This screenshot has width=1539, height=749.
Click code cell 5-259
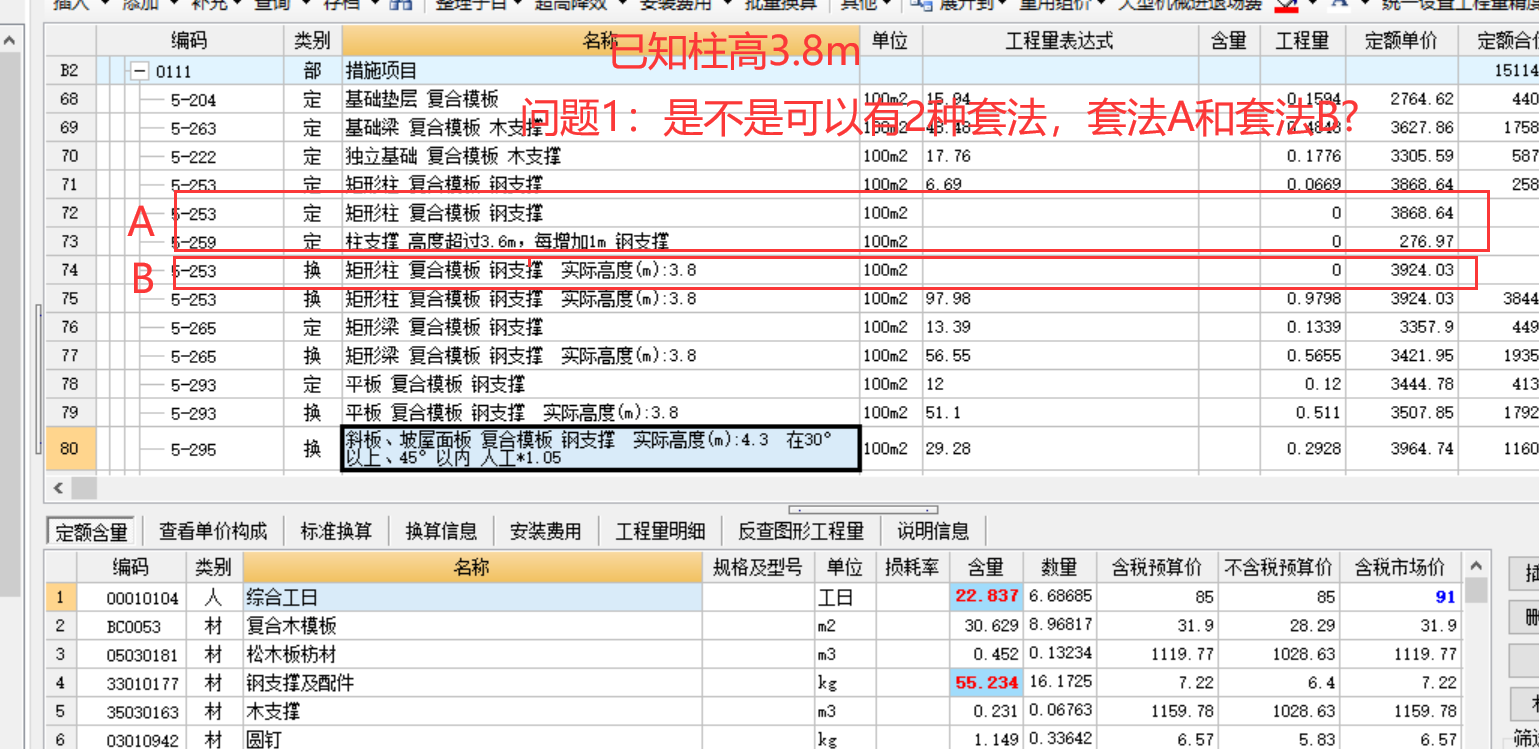[193, 242]
